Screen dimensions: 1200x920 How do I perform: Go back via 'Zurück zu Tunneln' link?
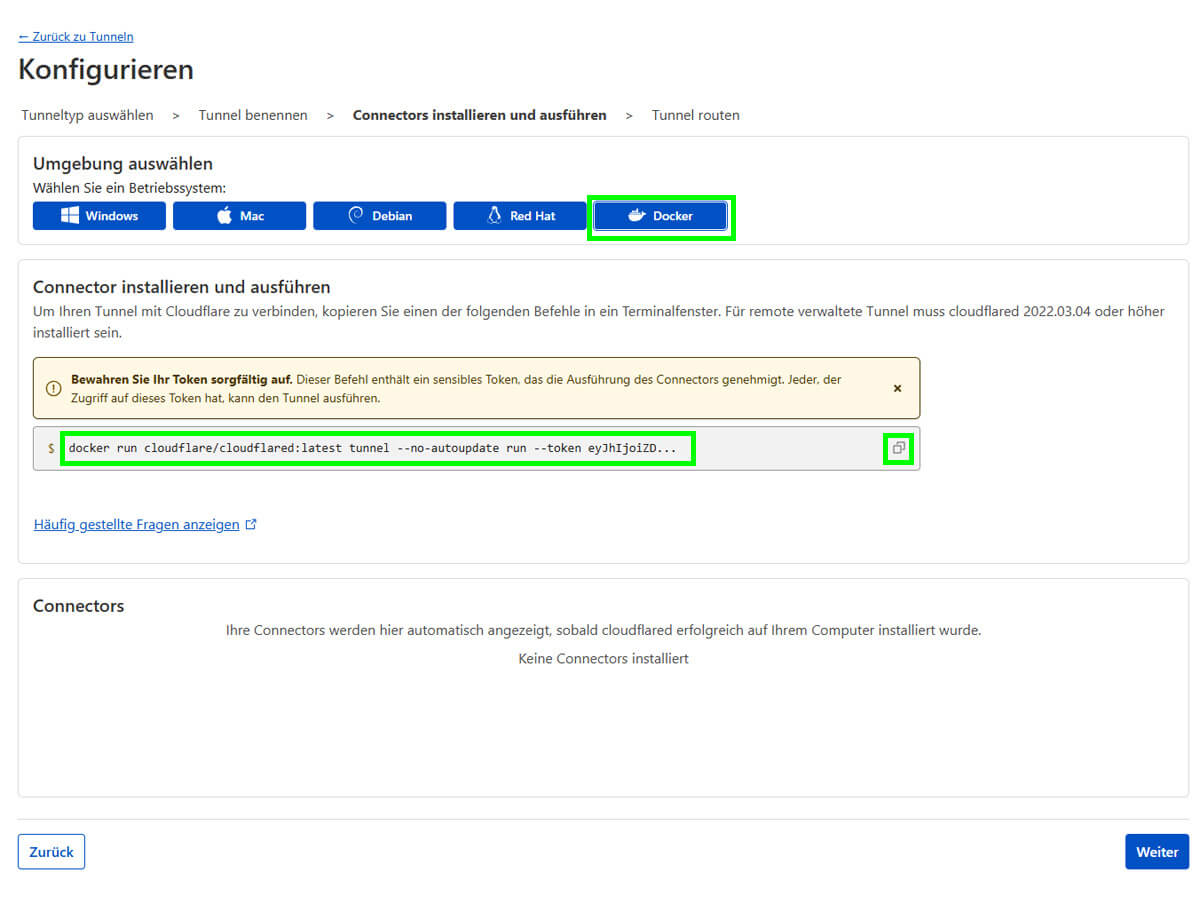(76, 37)
